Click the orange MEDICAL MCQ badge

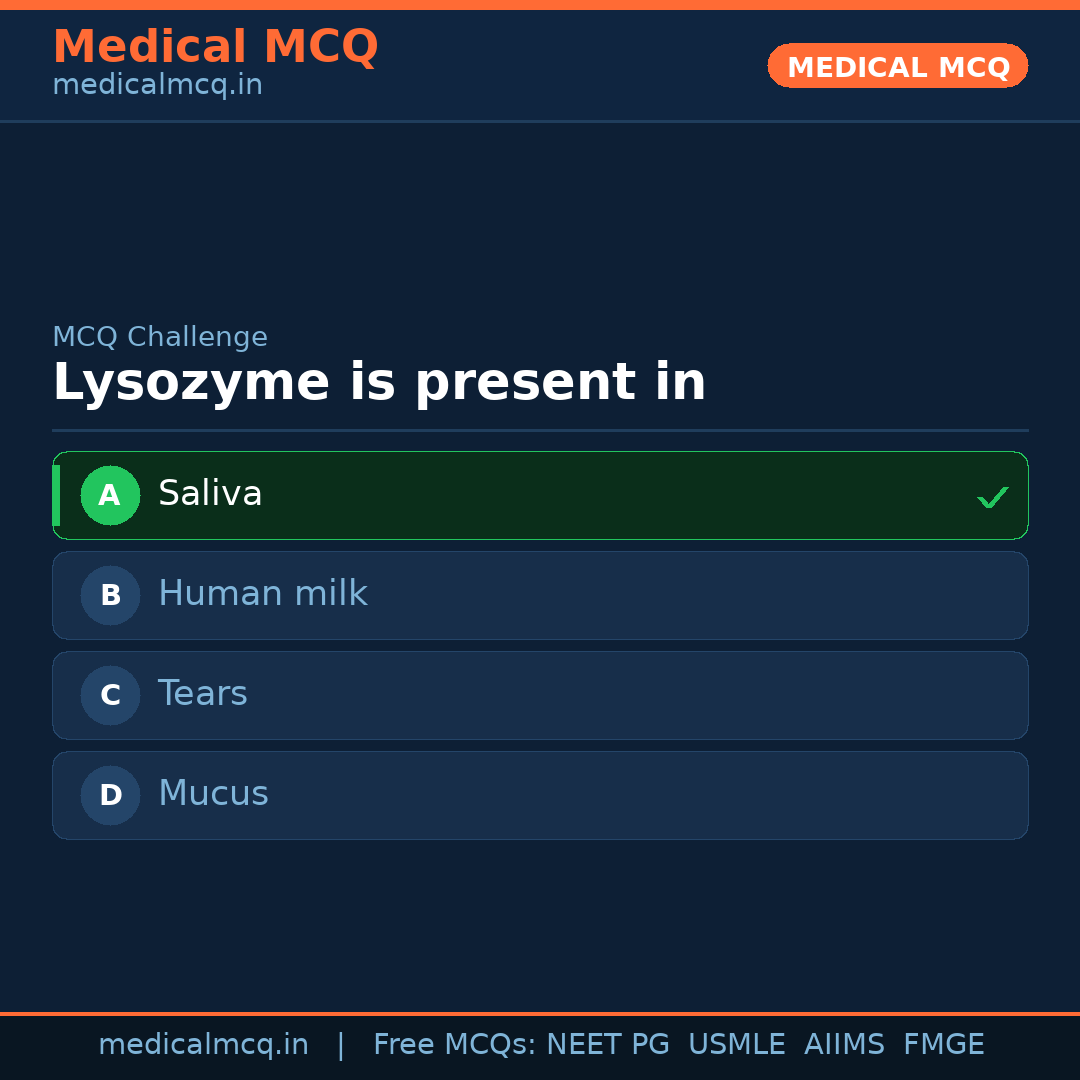point(897,66)
